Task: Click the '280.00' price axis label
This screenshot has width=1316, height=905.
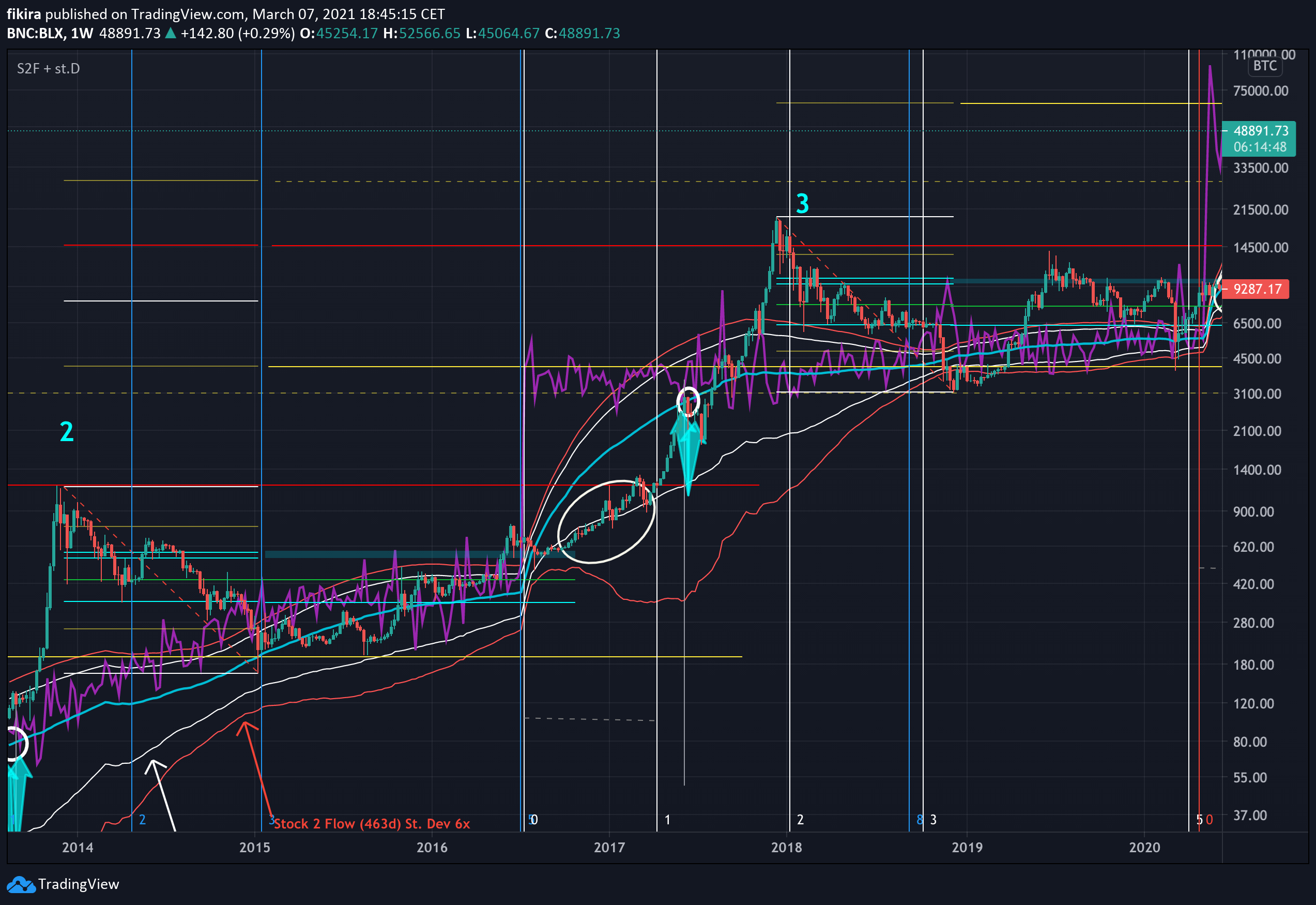Action: 1253,623
